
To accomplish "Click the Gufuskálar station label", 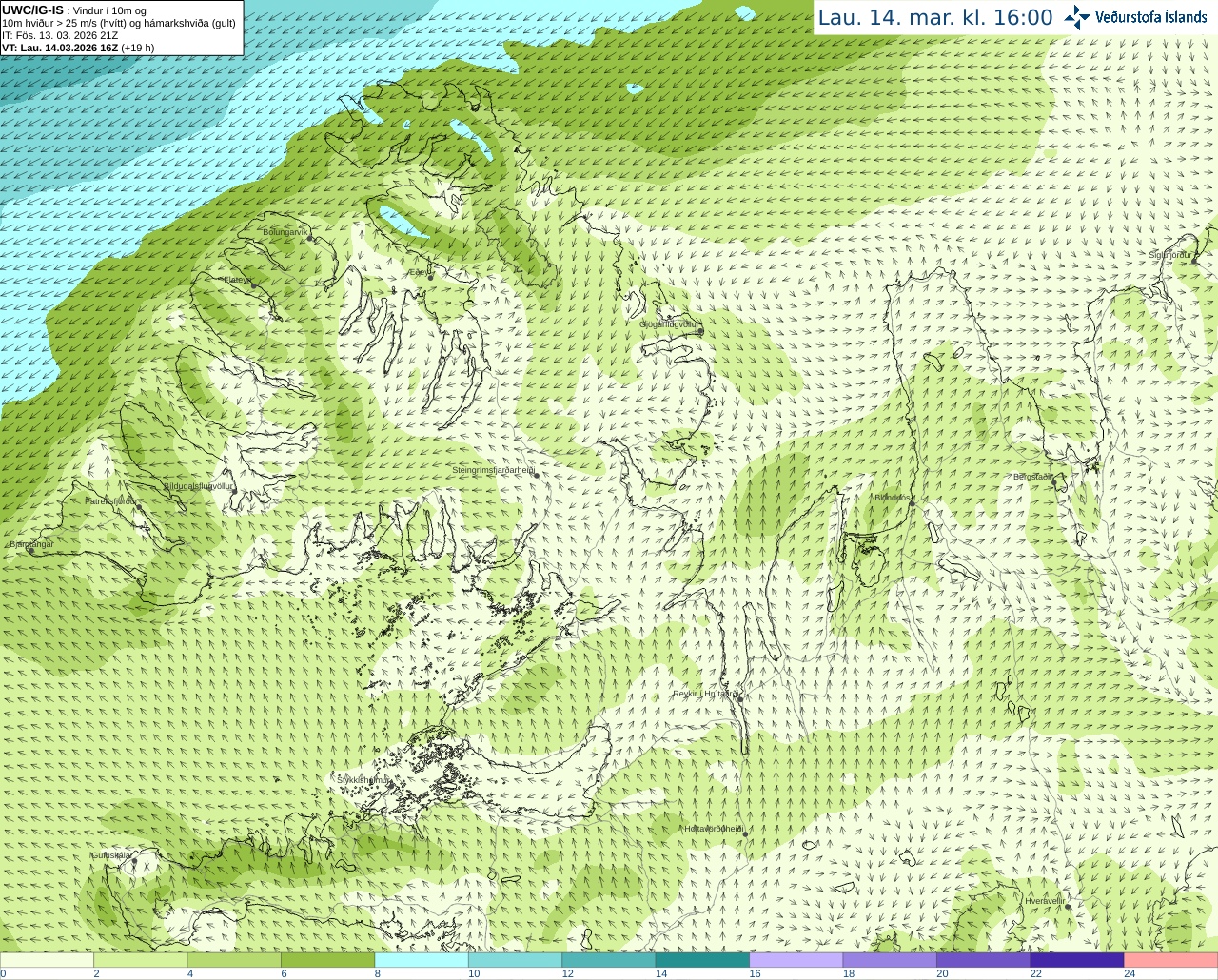I will [x=110, y=855].
